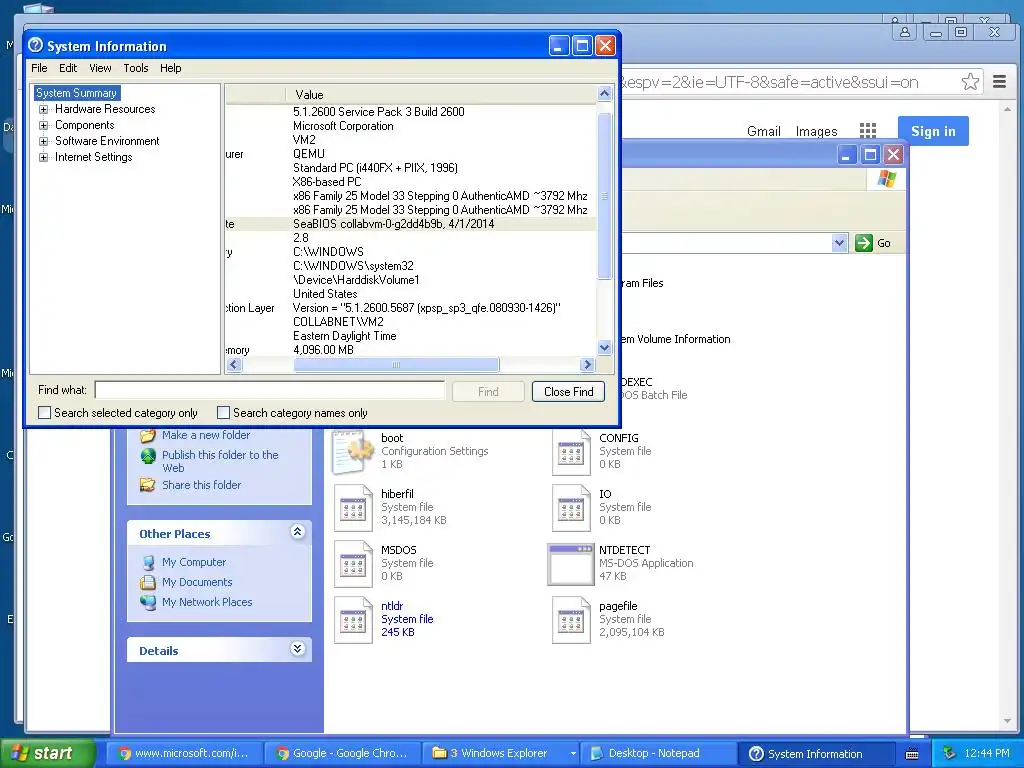Viewport: 1024px width, 768px height.
Task: Expand the Components tree node
Action: pos(43,125)
